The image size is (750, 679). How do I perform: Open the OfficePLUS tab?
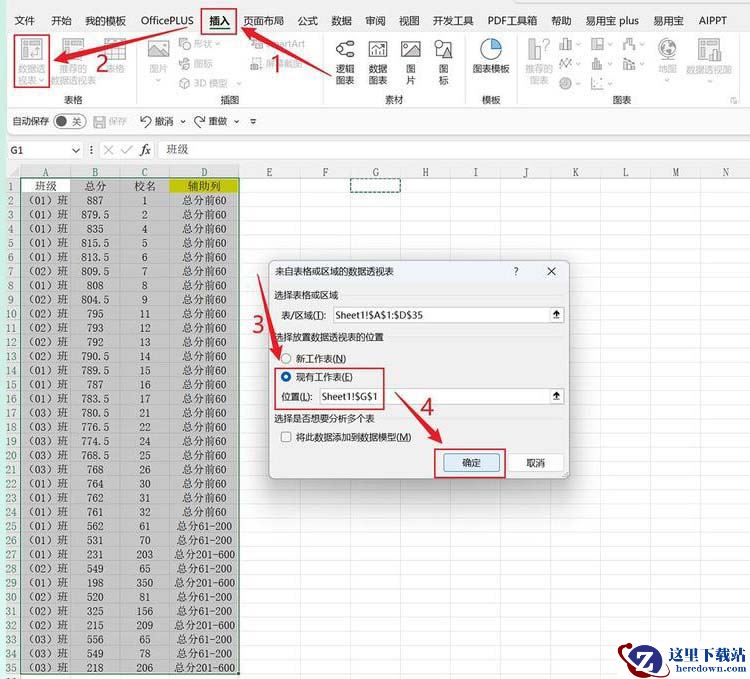(167, 21)
